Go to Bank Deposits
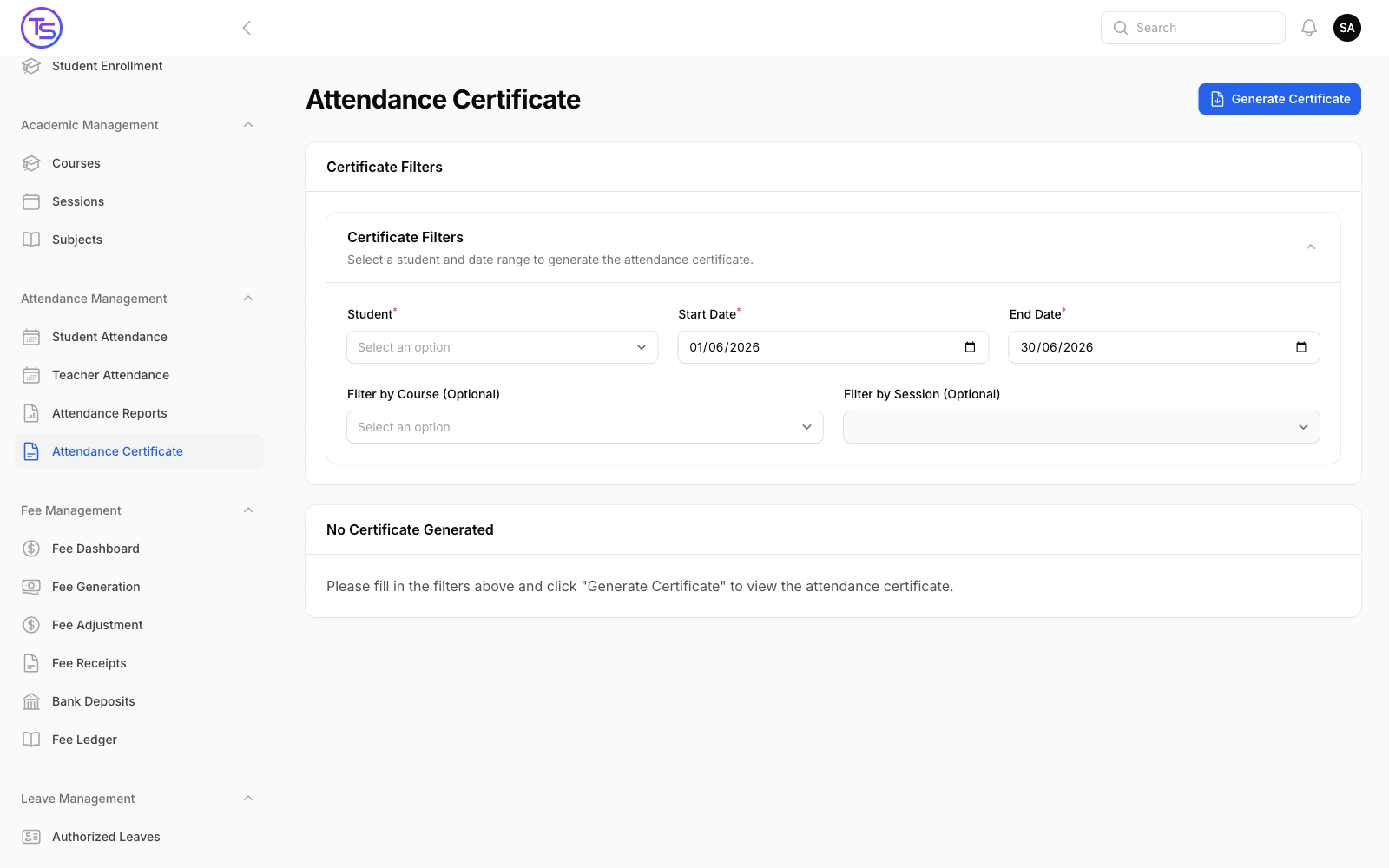1389x868 pixels. point(139,701)
